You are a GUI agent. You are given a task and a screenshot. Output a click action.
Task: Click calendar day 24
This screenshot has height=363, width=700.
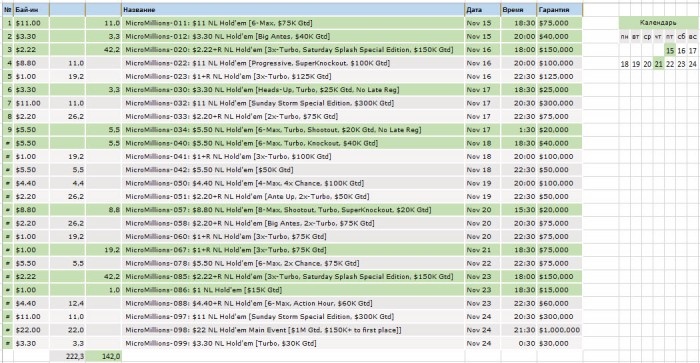[692, 64]
